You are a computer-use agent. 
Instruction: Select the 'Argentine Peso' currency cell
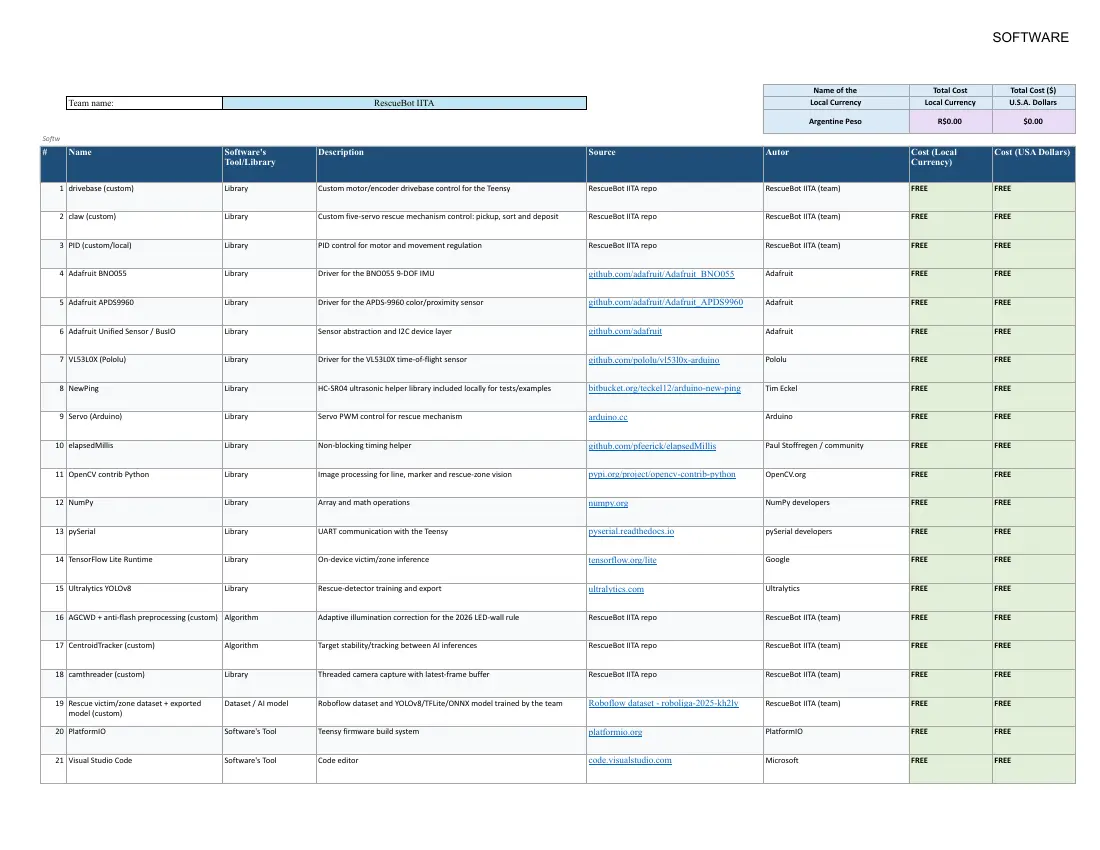(836, 121)
